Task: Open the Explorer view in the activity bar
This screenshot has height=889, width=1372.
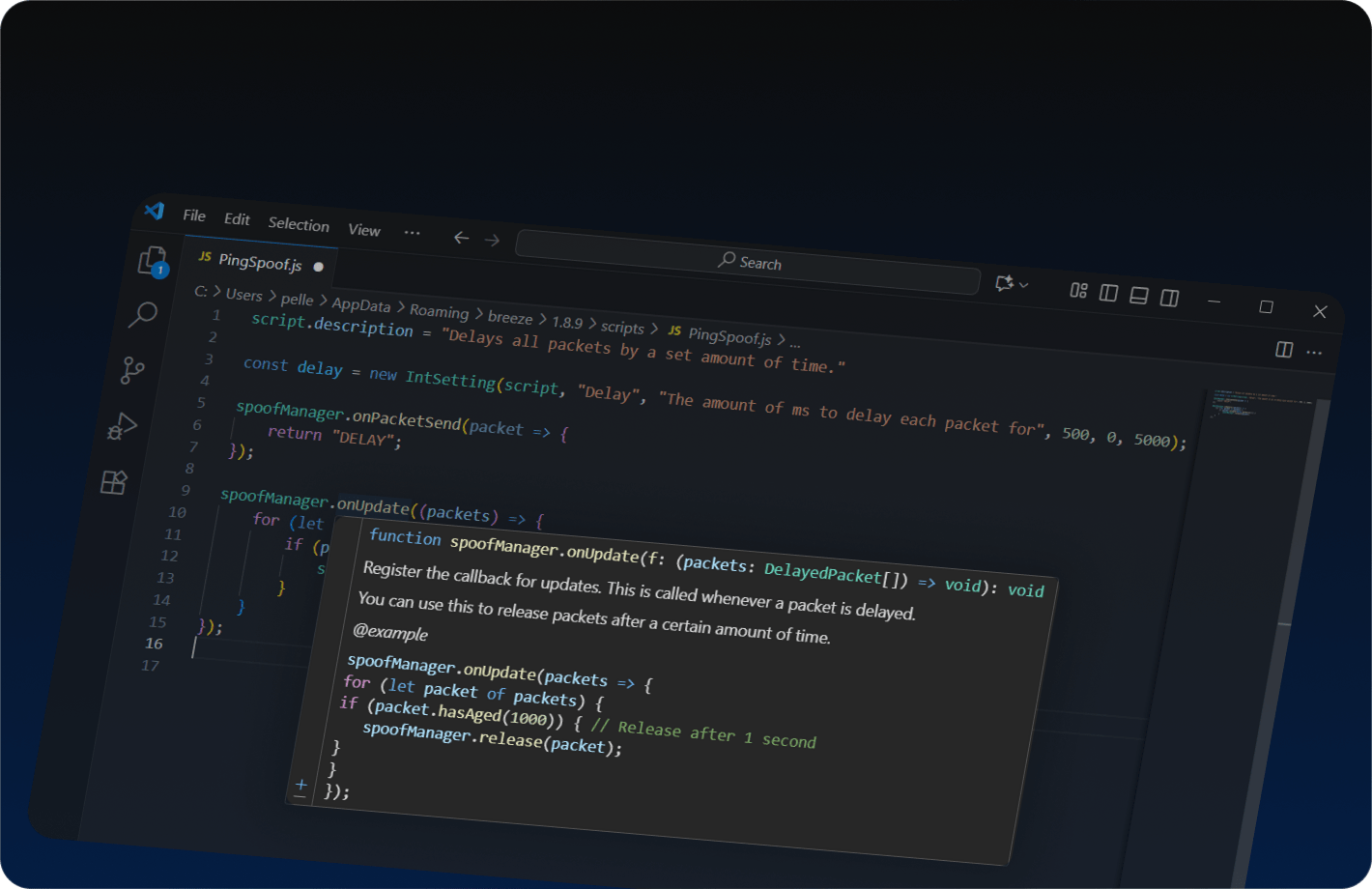Action: coord(153,261)
